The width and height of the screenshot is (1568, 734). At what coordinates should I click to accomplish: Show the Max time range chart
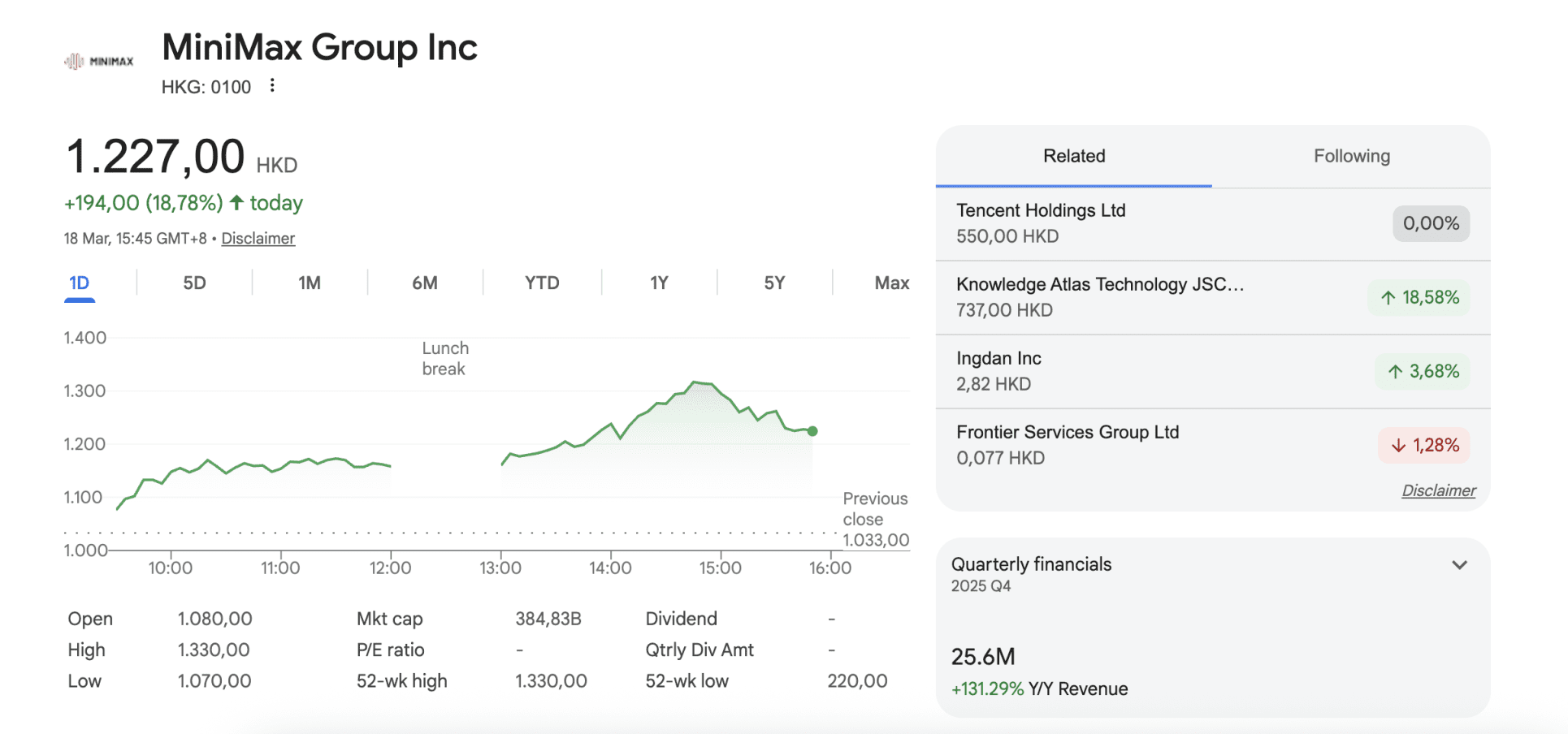[x=891, y=283]
